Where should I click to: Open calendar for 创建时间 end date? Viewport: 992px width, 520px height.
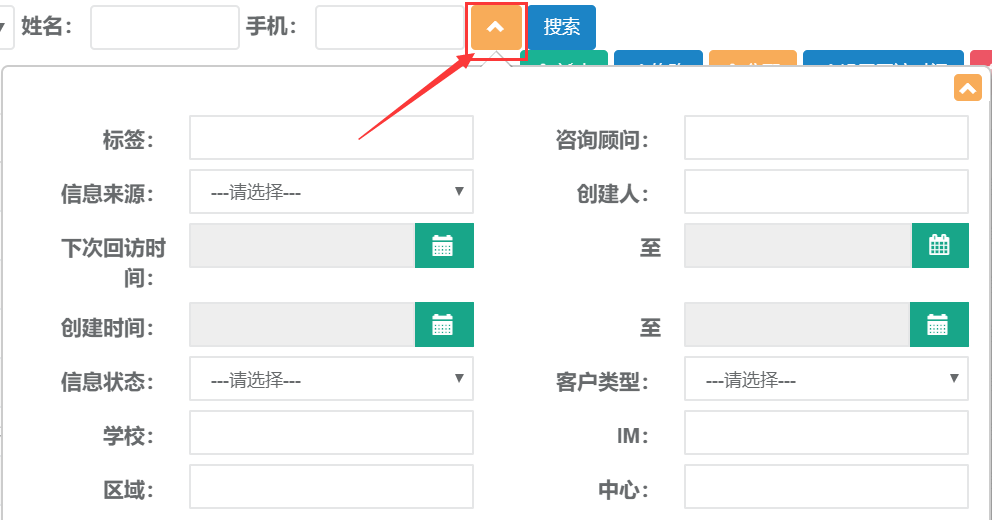pyautogui.click(x=938, y=324)
